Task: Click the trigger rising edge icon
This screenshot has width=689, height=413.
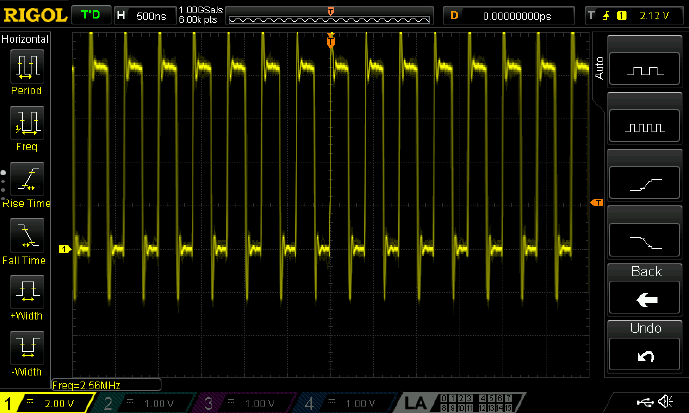Action: click(x=606, y=16)
